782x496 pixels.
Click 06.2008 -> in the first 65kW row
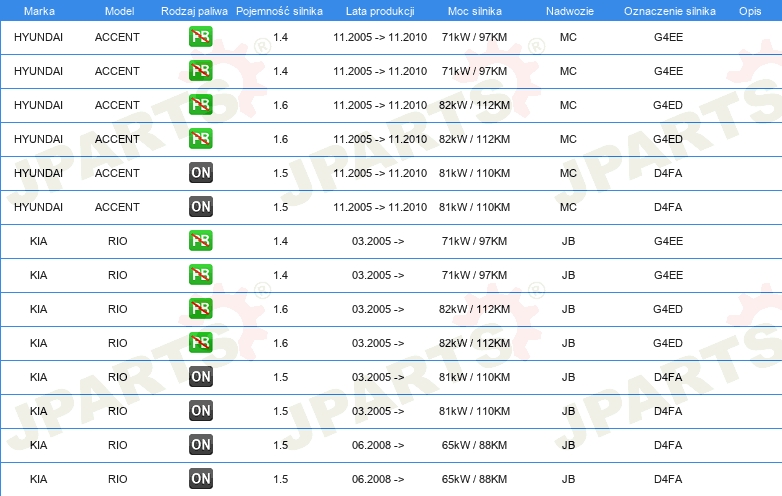(378, 445)
